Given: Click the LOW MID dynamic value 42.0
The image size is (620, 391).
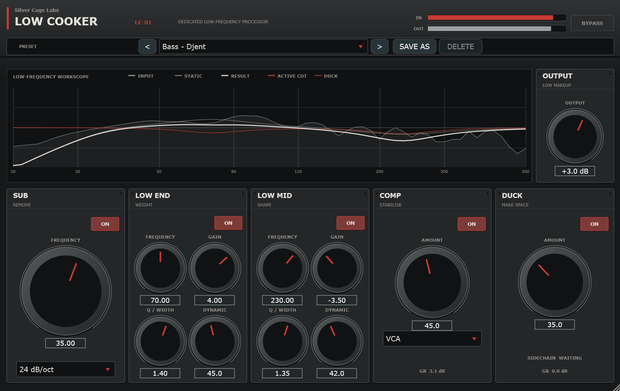Looking at the screenshot, I should click(x=337, y=373).
